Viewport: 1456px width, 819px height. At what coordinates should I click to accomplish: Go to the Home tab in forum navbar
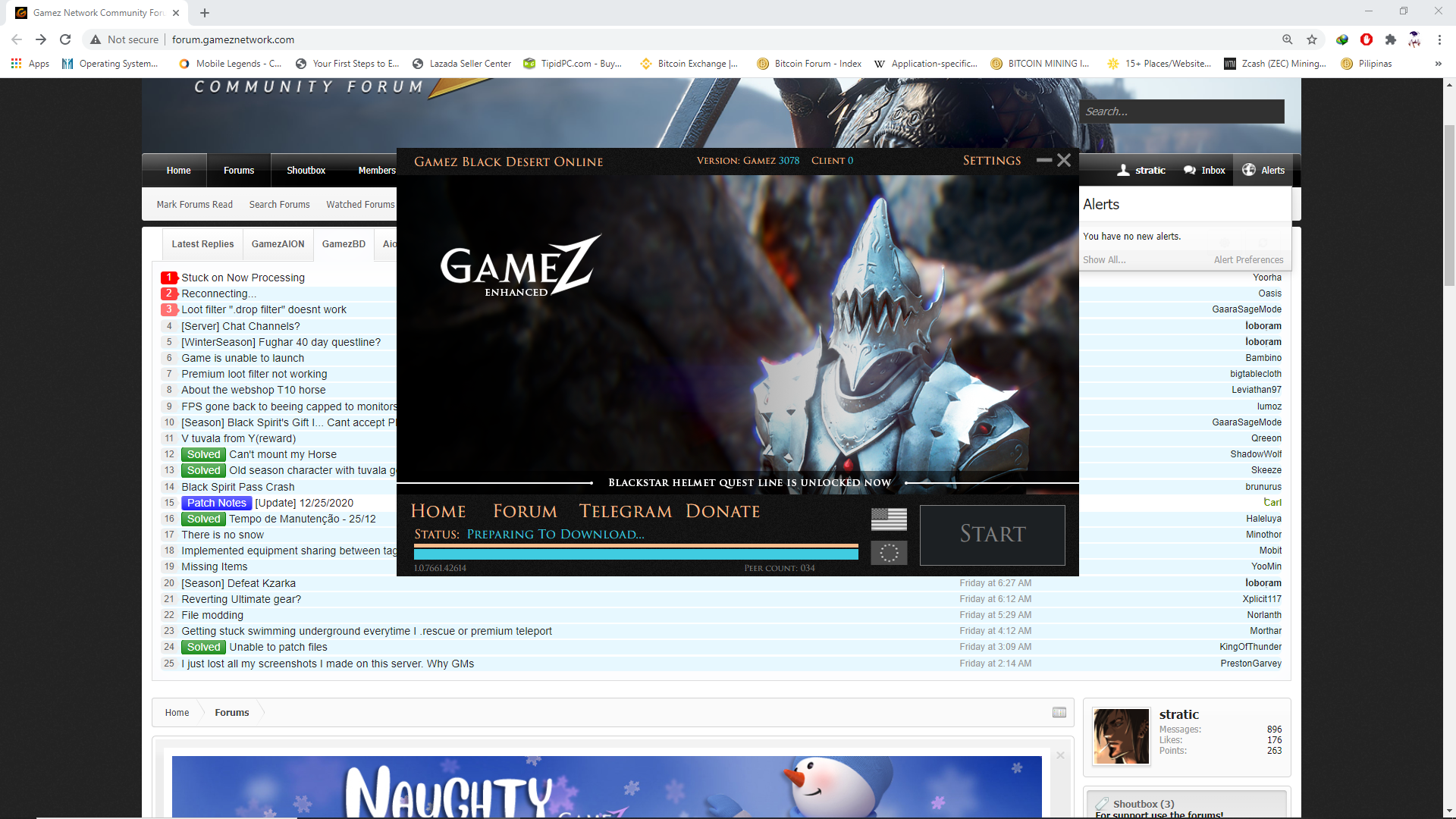click(178, 171)
